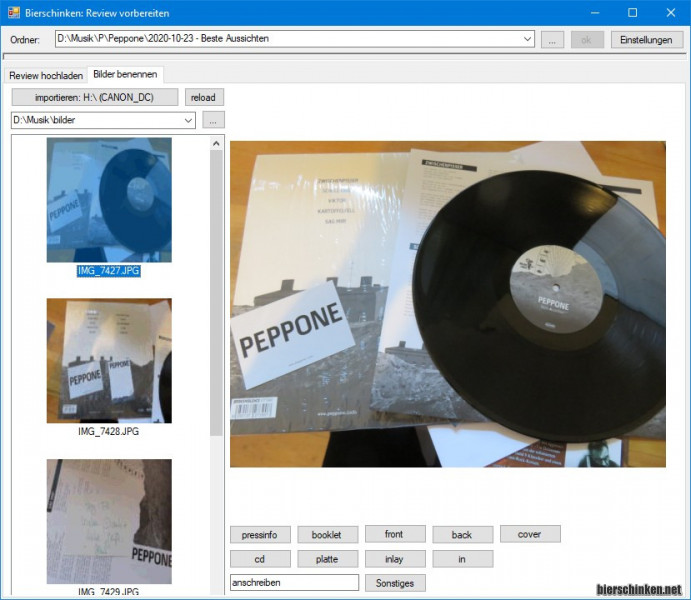Select IMG_7428.JPG thumbnail
The width and height of the screenshot is (691, 600).
coord(108,360)
